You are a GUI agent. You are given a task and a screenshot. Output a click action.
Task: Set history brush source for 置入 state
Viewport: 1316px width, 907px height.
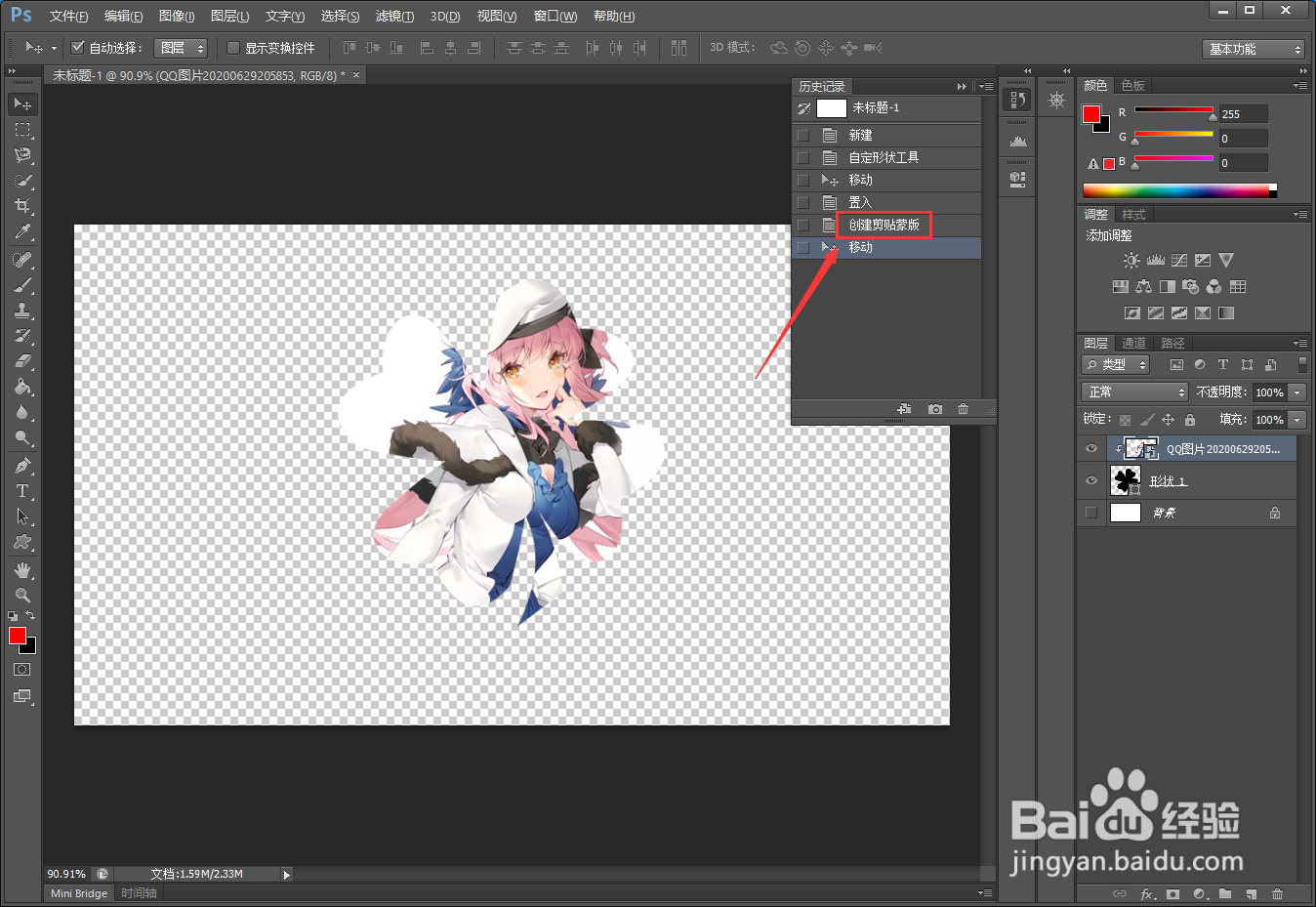(803, 202)
